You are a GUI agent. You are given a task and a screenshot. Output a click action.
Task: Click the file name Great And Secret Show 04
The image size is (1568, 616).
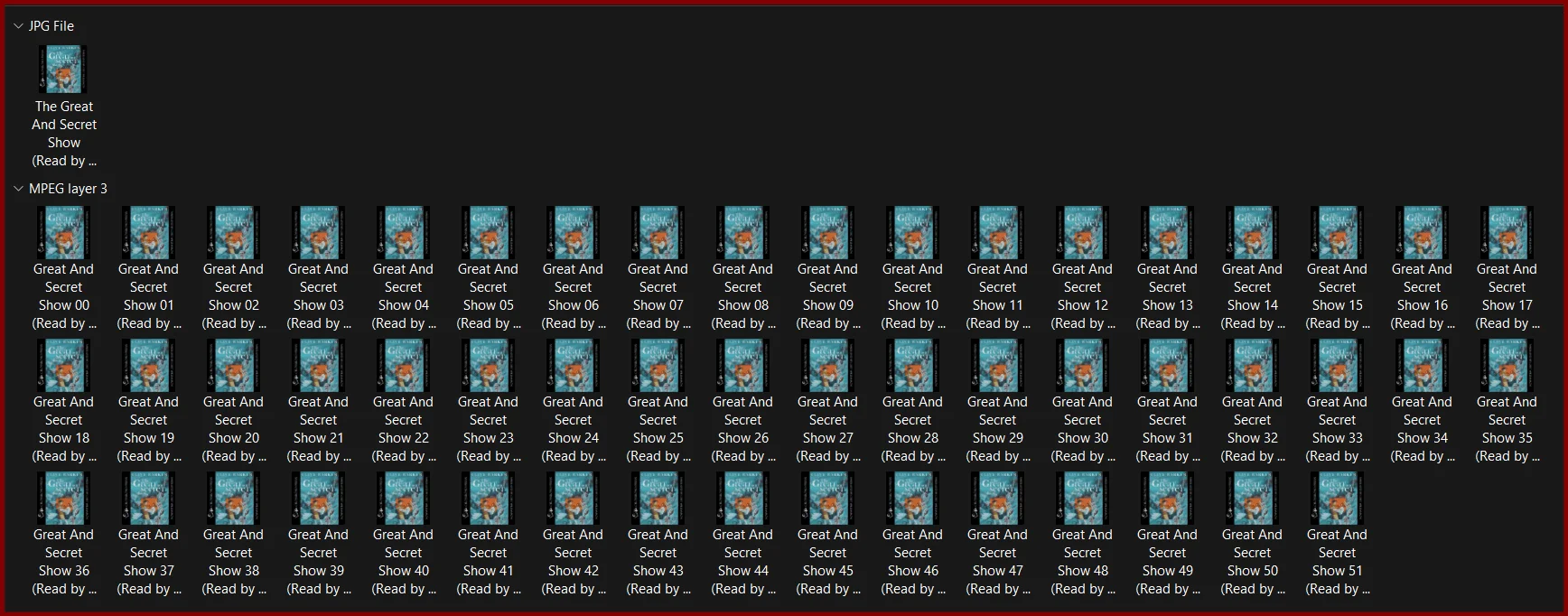pyautogui.click(x=404, y=296)
